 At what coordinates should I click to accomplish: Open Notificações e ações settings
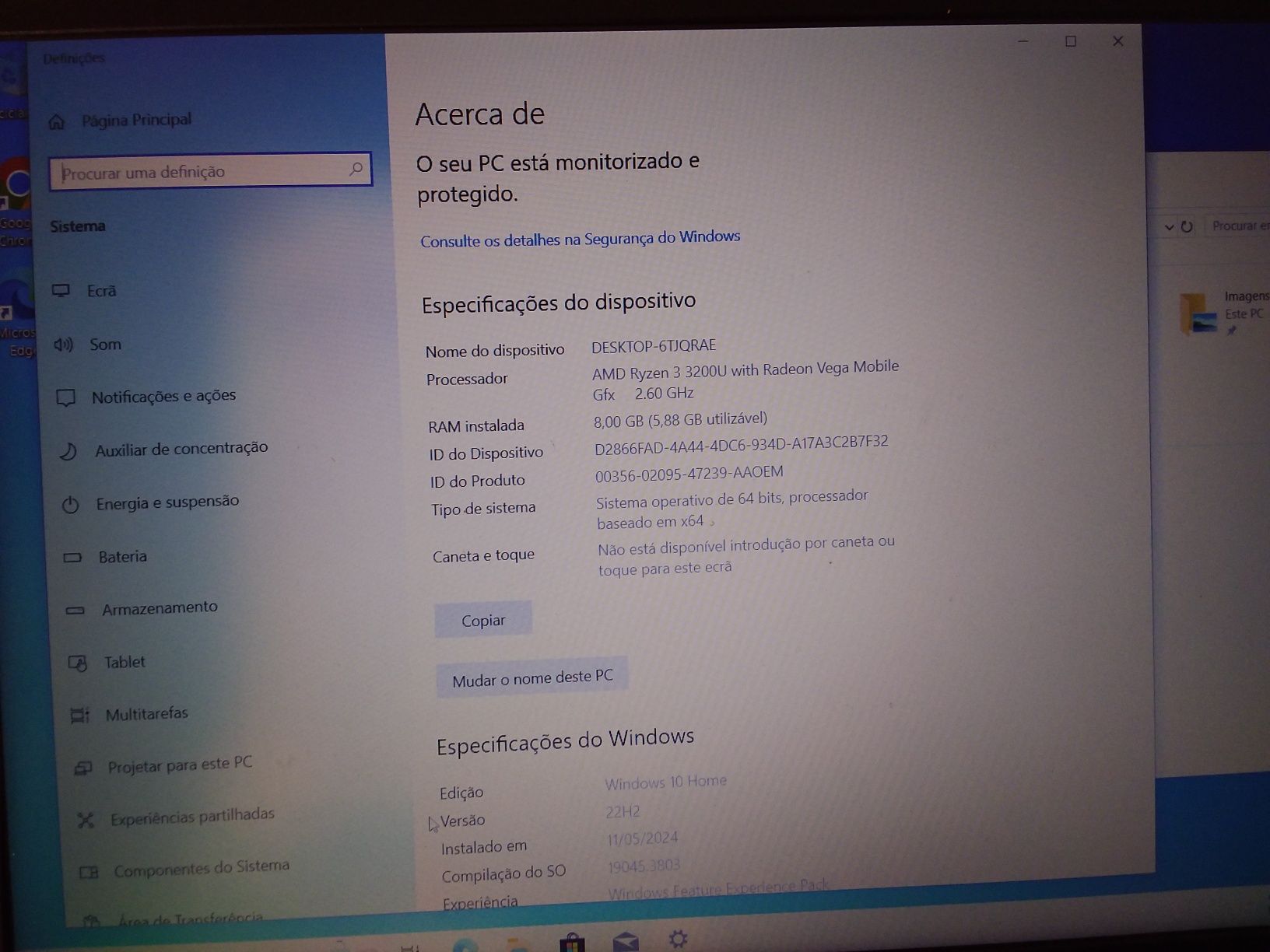pos(163,396)
